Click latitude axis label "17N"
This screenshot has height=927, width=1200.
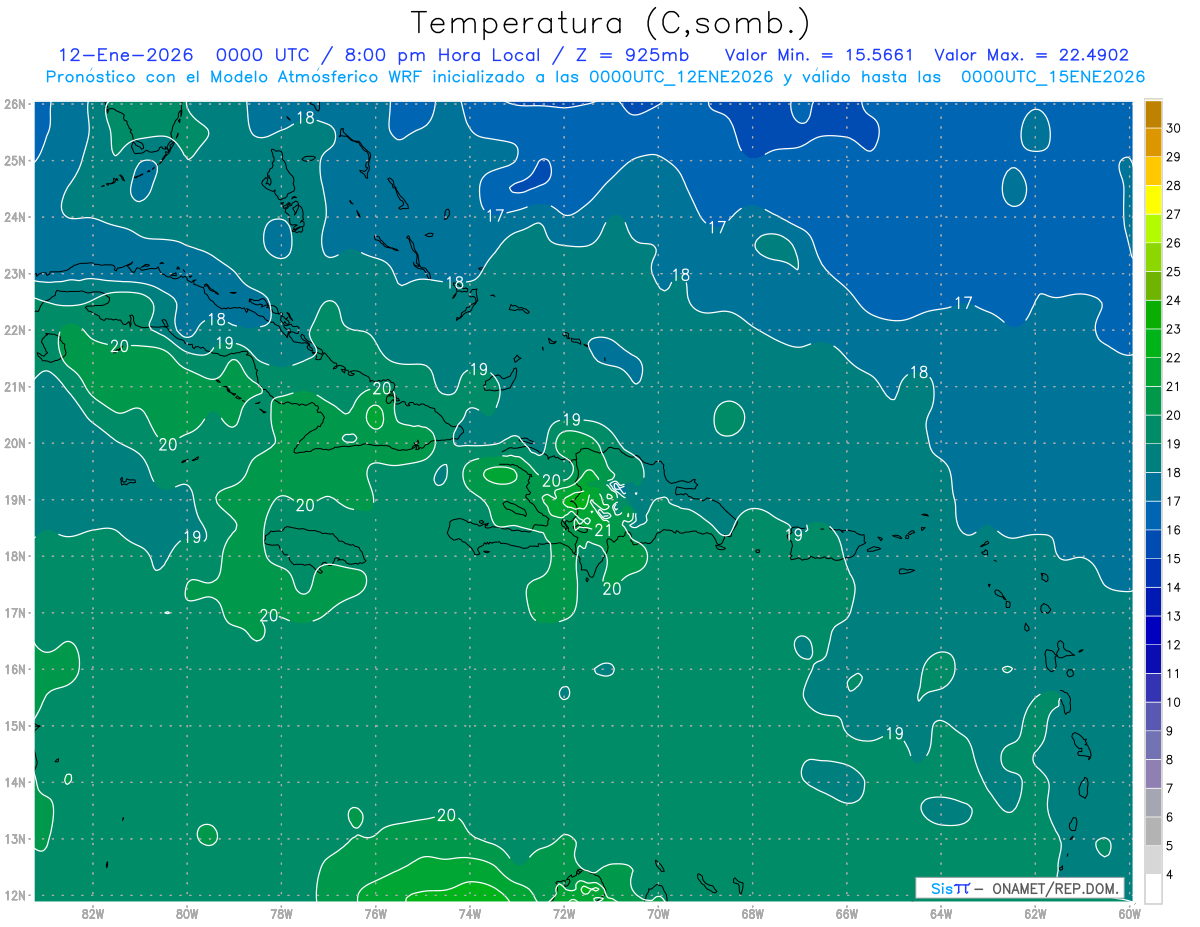click(x=14, y=612)
